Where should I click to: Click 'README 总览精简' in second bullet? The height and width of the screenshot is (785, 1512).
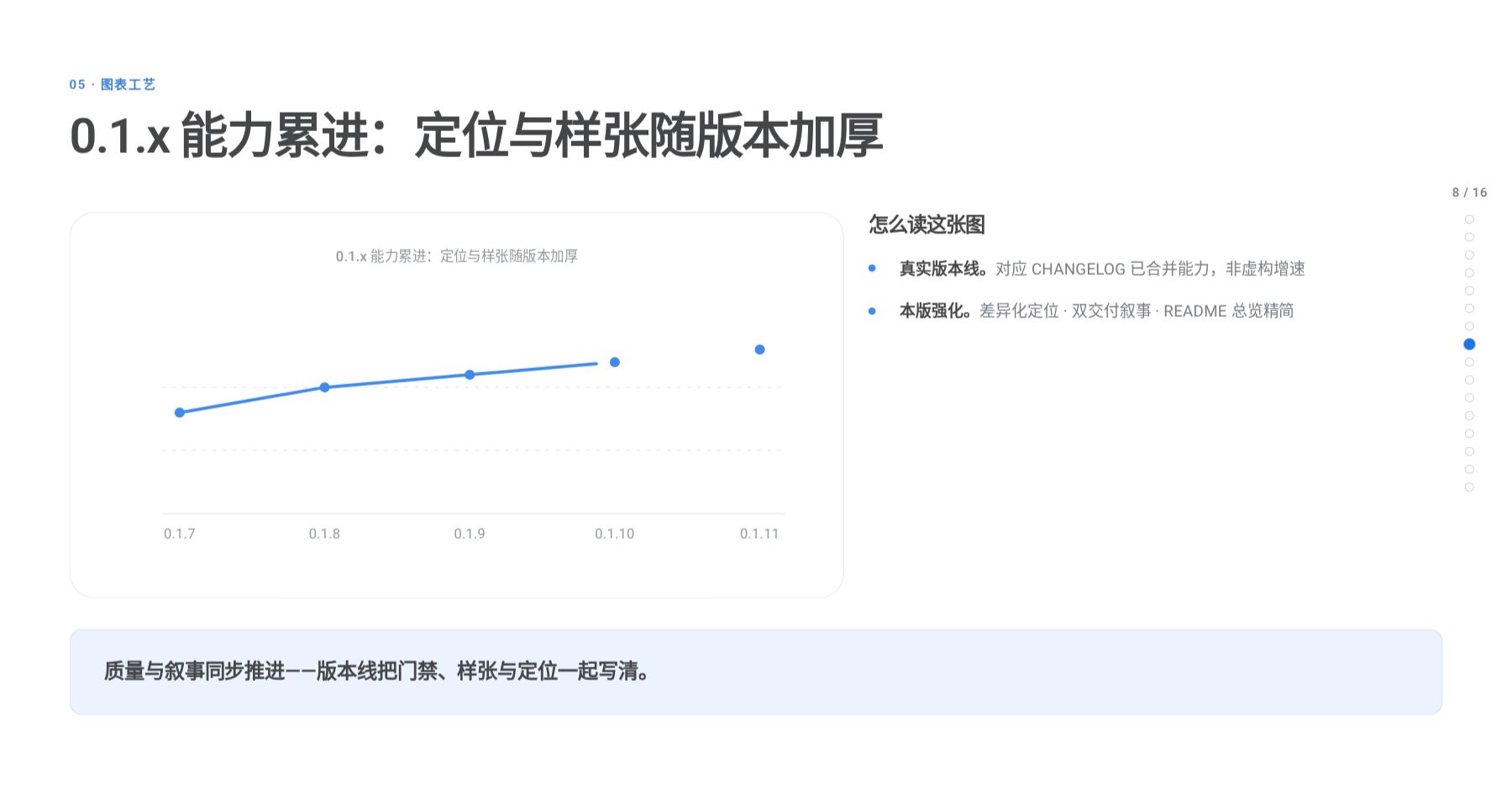(x=1228, y=311)
